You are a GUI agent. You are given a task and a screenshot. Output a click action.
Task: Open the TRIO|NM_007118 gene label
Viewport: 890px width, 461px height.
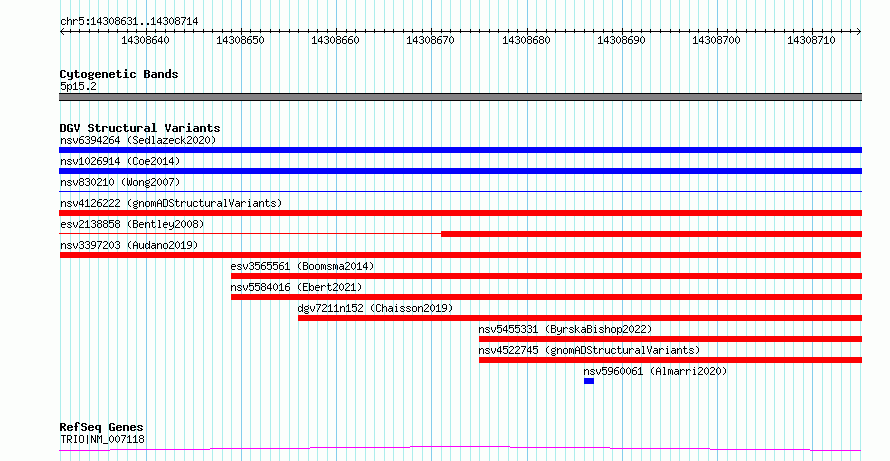tap(102, 439)
